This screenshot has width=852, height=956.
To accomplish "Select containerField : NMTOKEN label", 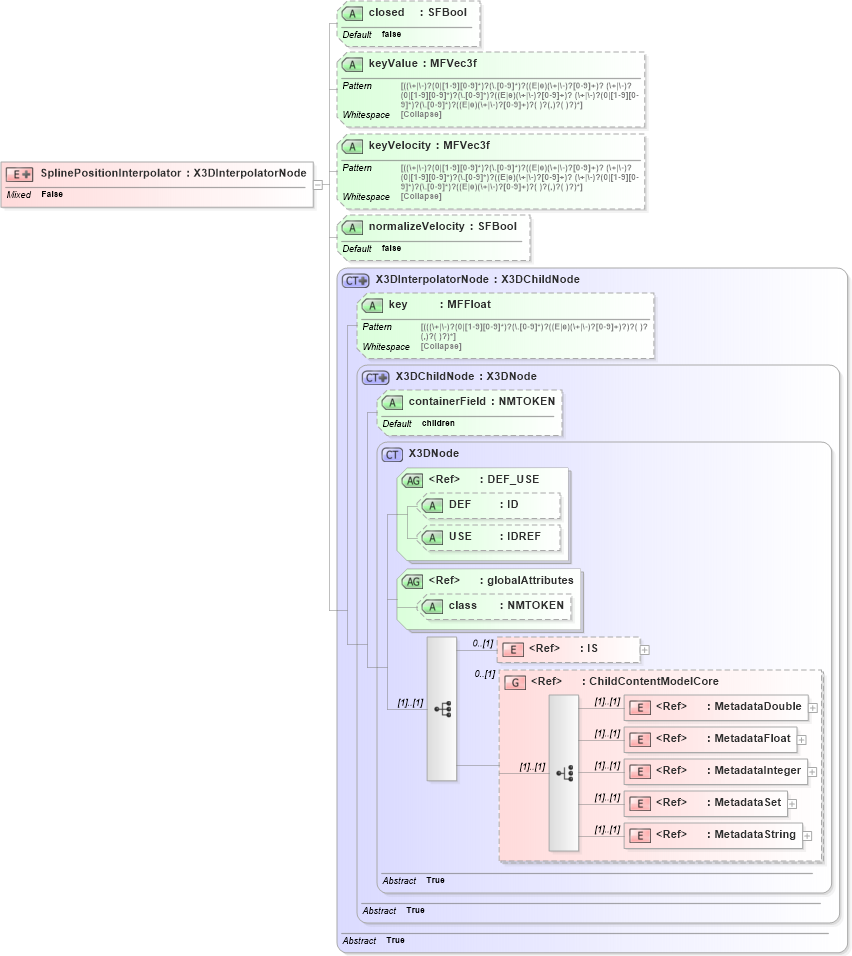I will 482,401.
